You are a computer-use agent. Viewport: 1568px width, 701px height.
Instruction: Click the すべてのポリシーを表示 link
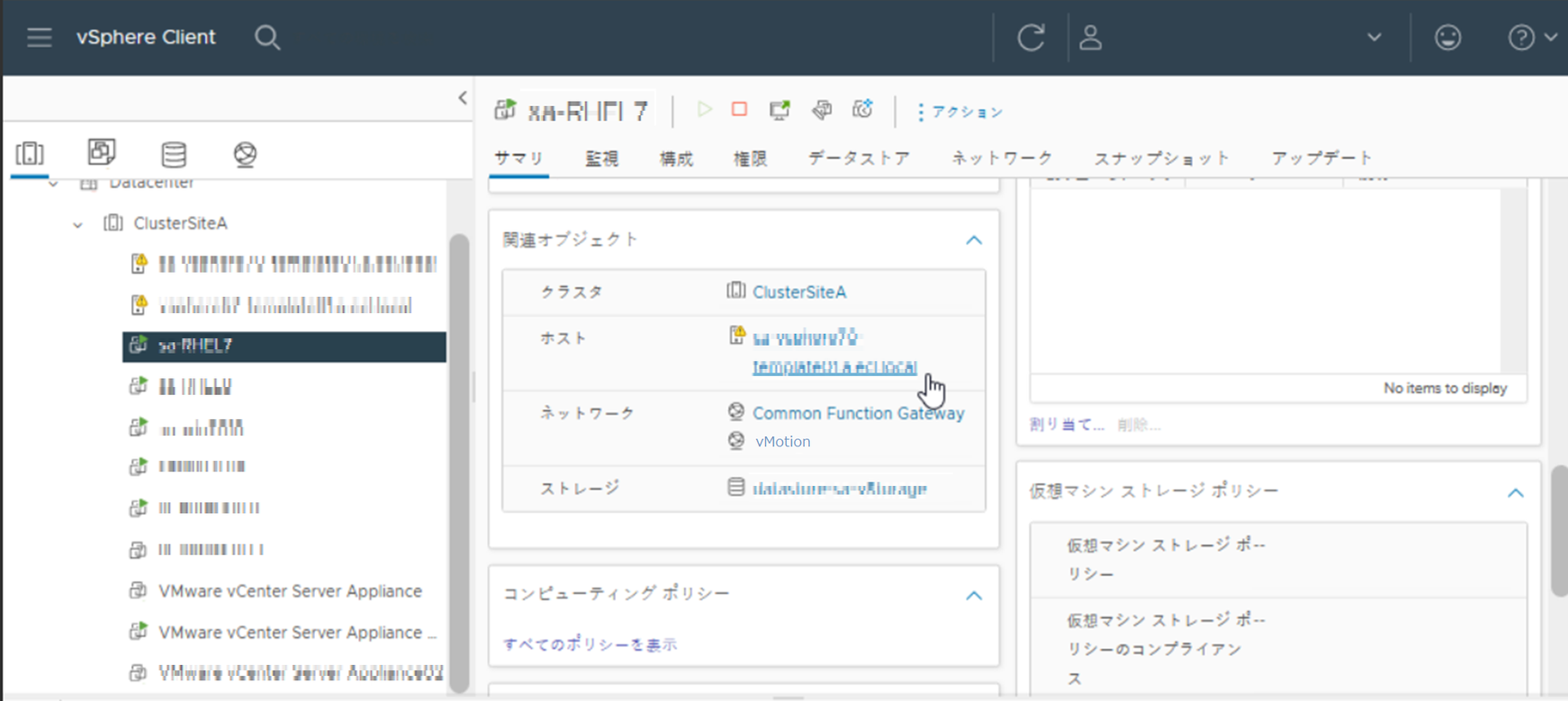pyautogui.click(x=590, y=644)
